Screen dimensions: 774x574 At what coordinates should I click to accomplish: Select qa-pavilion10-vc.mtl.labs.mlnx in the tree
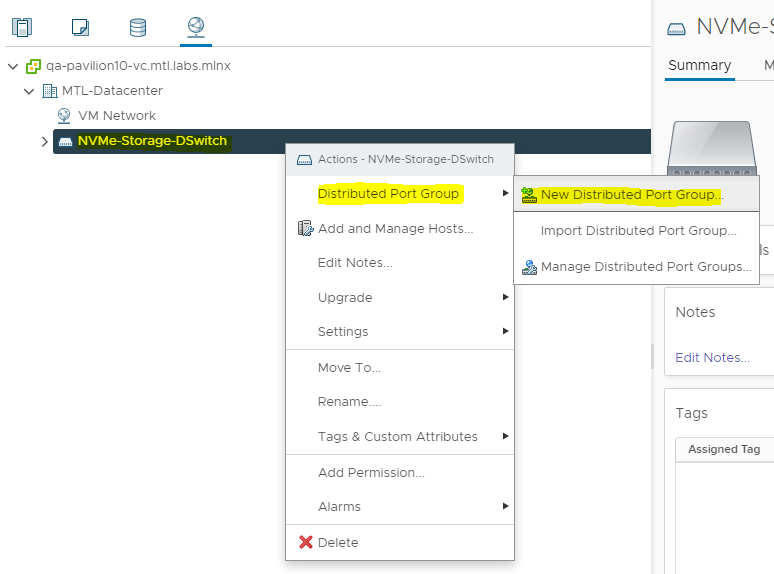(138, 66)
